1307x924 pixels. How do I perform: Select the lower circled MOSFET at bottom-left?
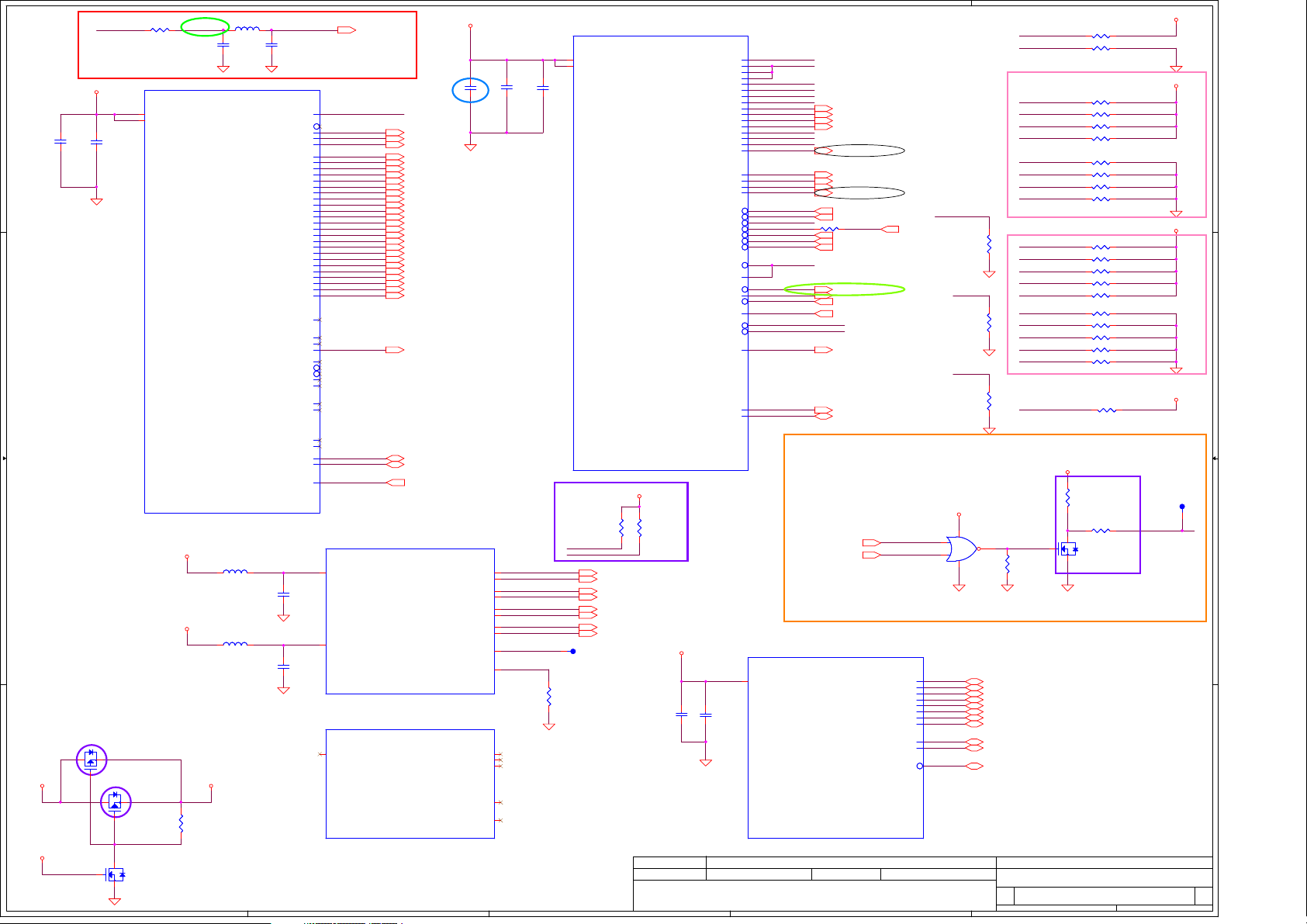[115, 802]
